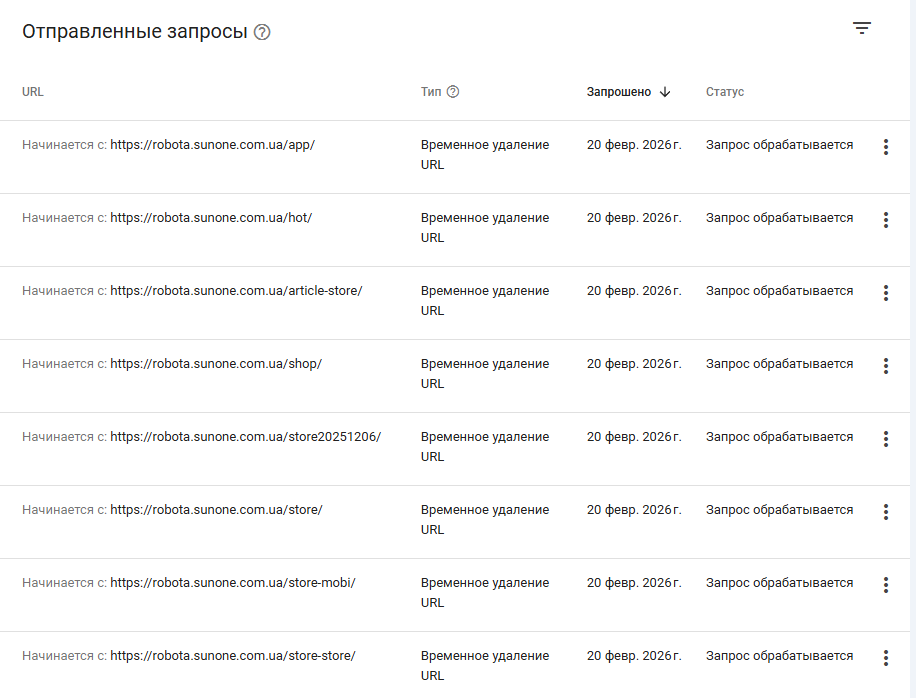
Task: Sort by the Запрошено column header
Action: [618, 92]
